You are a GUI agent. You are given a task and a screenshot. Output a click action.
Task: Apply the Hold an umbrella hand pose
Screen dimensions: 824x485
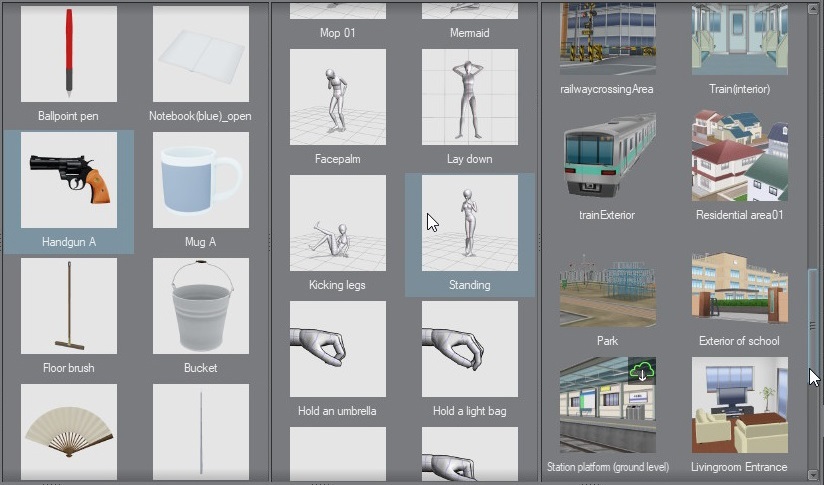[338, 349]
